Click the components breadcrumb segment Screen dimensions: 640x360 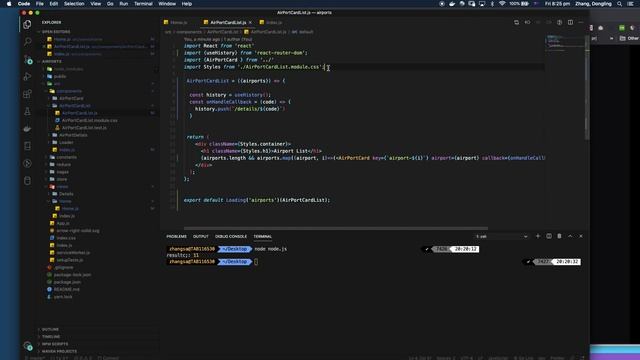pos(189,32)
